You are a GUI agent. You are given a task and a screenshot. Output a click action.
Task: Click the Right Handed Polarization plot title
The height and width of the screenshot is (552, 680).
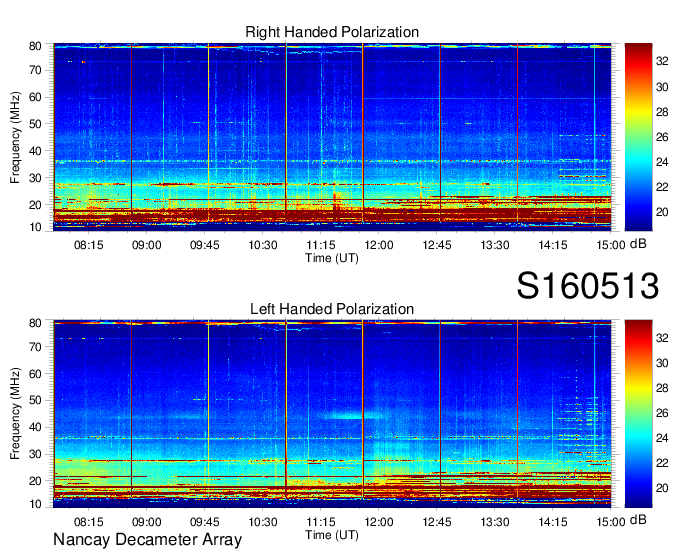(x=332, y=32)
